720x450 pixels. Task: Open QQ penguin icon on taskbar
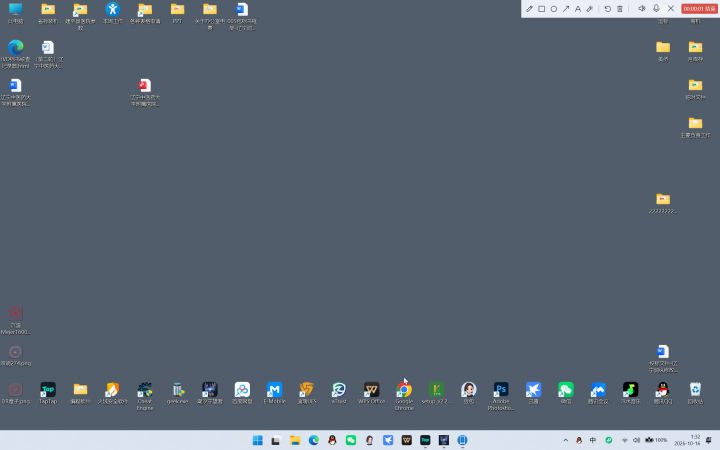pos(332,440)
